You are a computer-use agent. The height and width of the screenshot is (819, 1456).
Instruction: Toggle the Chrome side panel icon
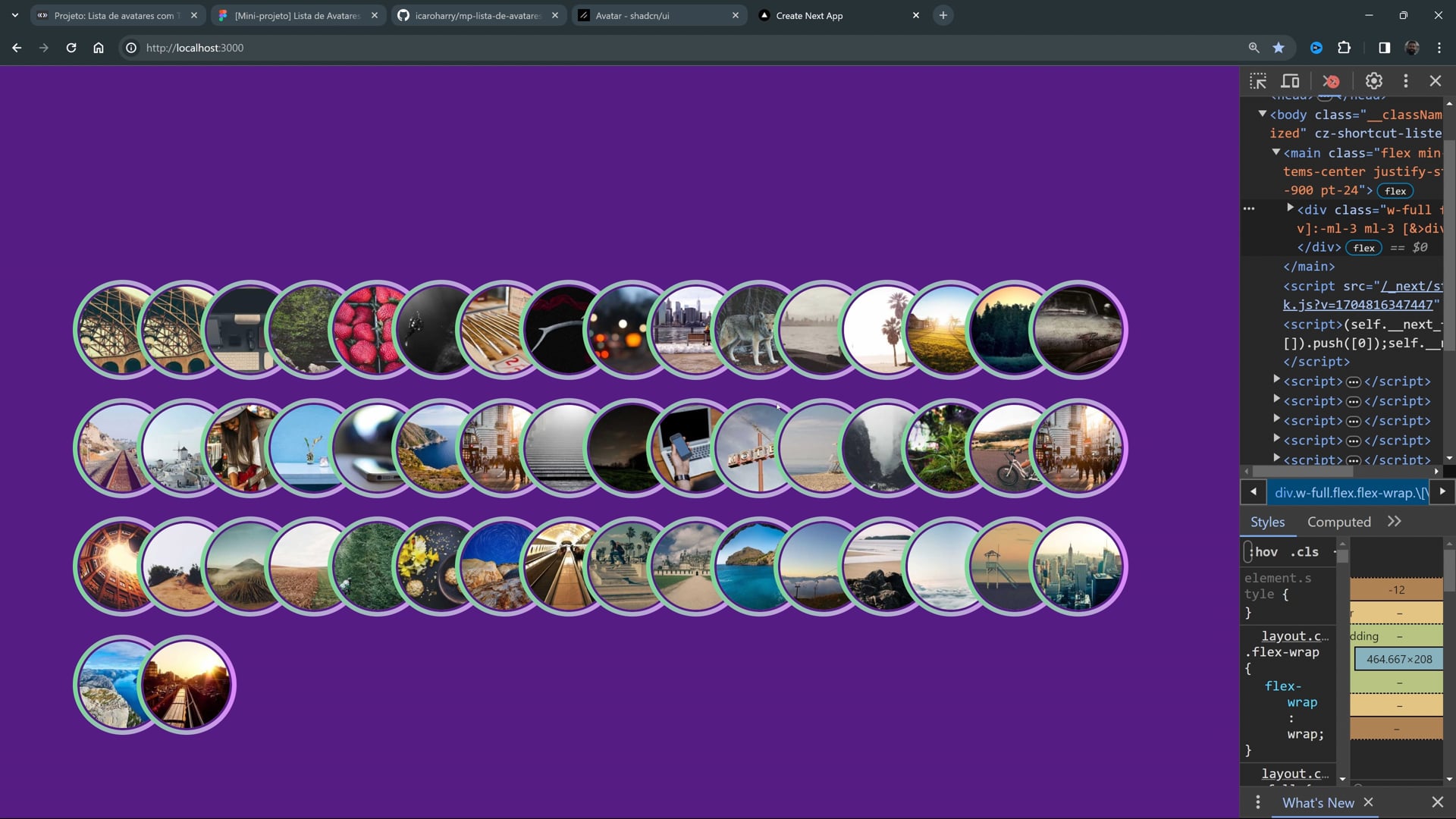point(1384,48)
